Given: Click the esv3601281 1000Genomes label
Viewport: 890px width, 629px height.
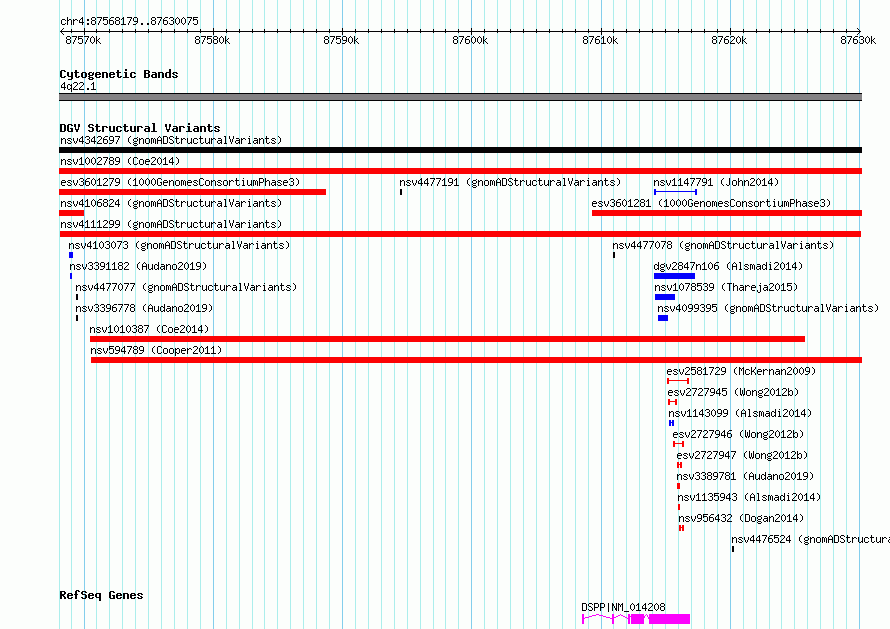Looking at the screenshot, I should 711,203.
